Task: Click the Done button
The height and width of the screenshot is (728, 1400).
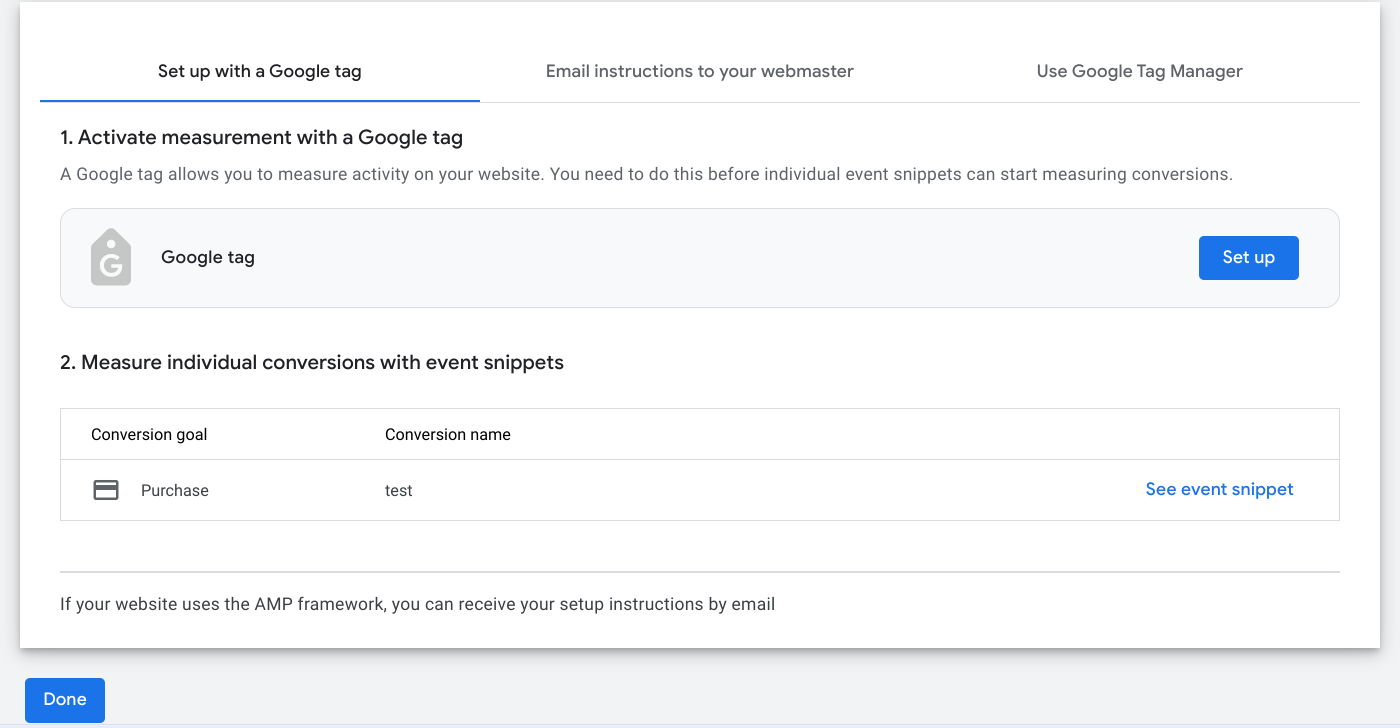Action: [65, 699]
